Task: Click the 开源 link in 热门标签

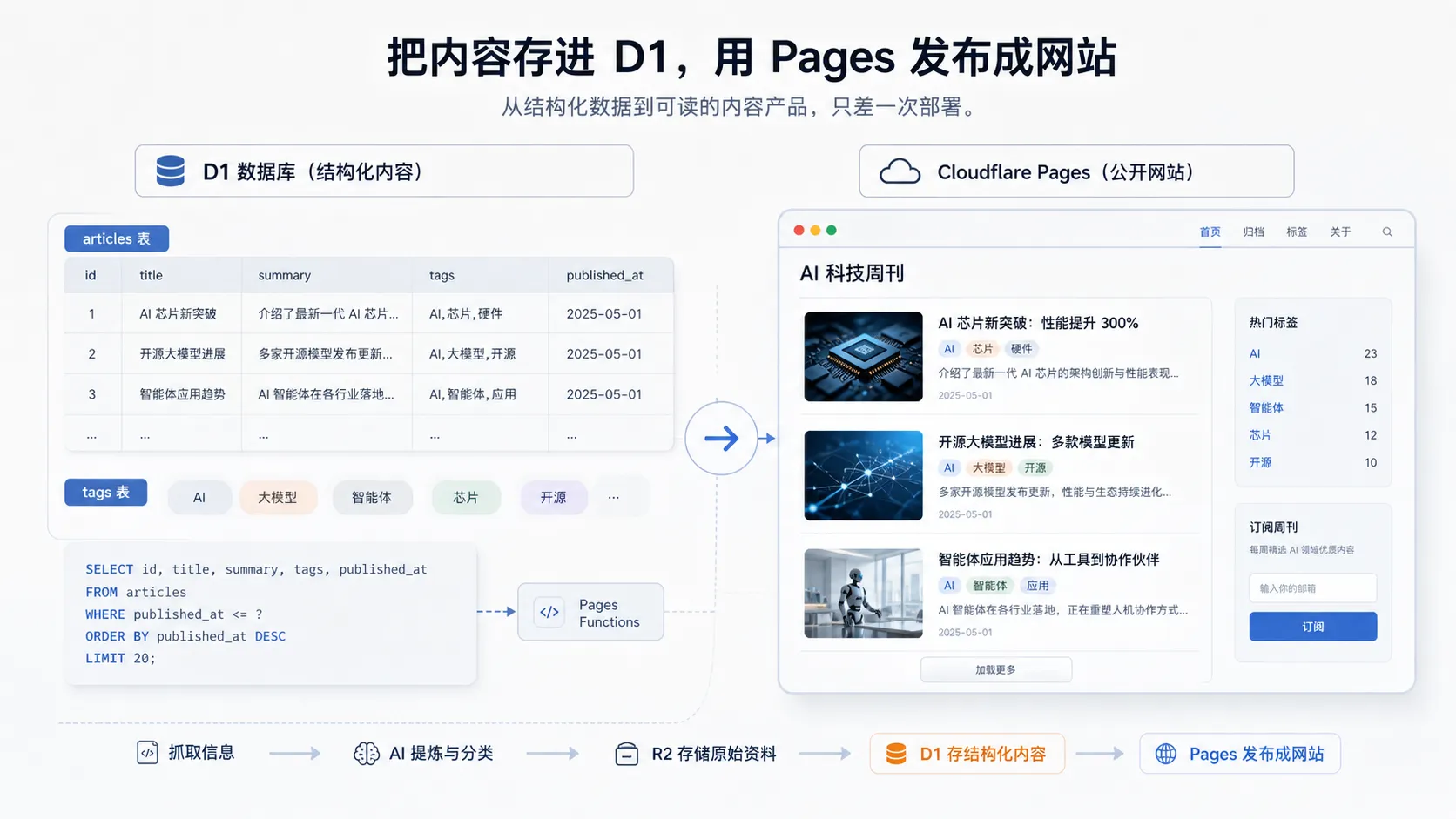Action: (1260, 463)
